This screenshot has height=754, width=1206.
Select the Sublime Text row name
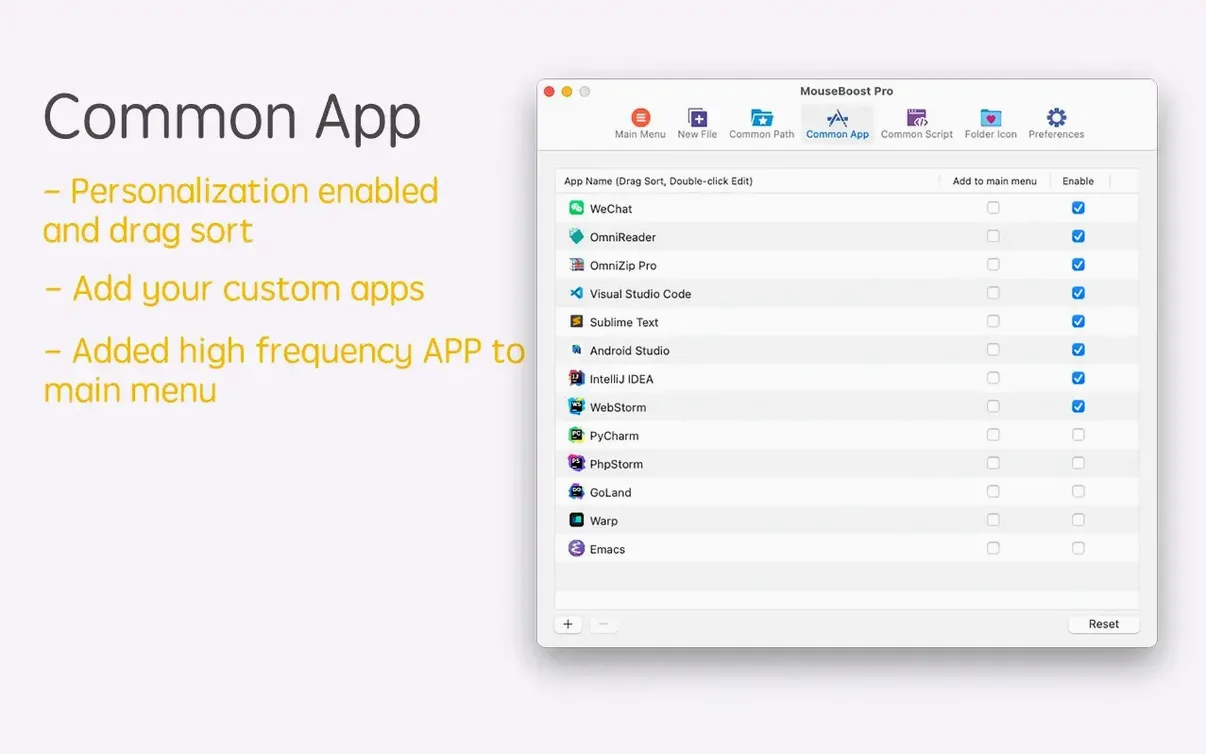624,322
